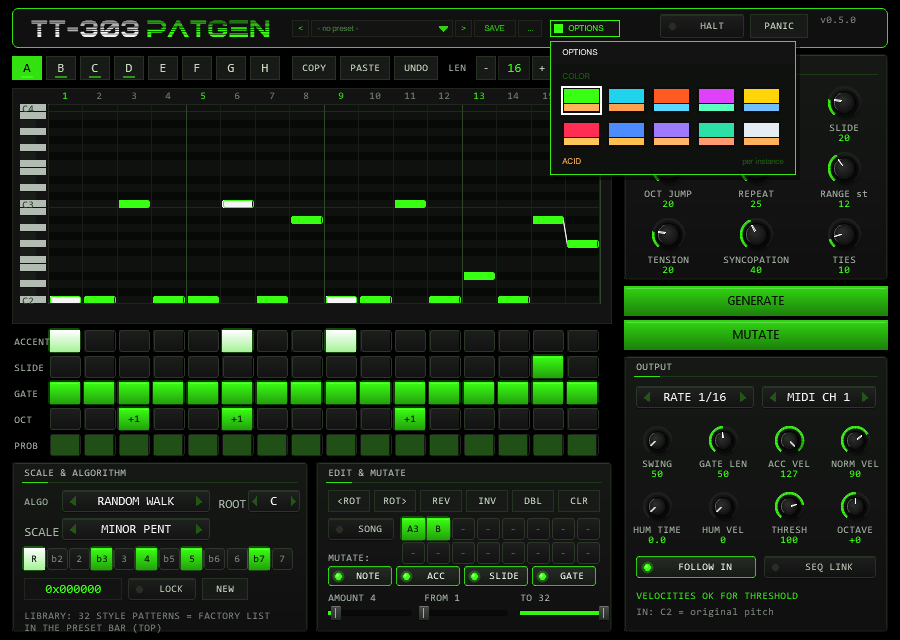Choose the white and orange color theme
This screenshot has height=640, width=900.
(762, 134)
